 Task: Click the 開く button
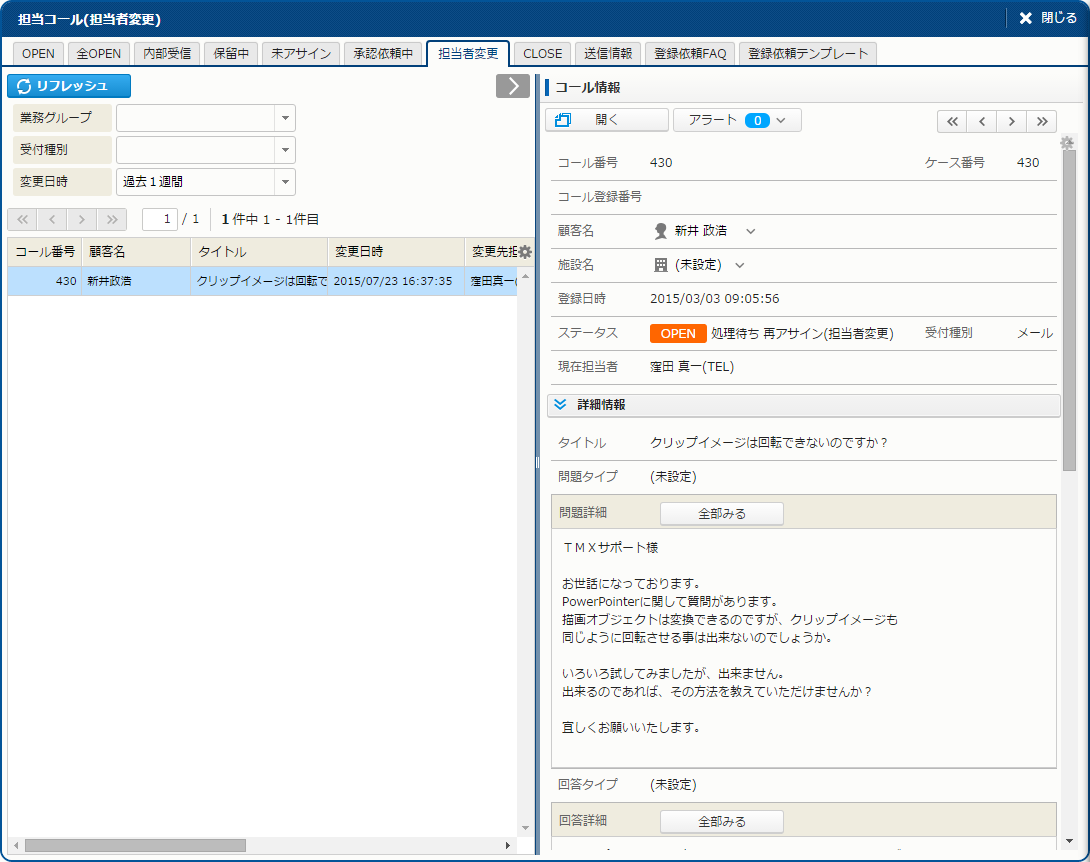pyautogui.click(x=606, y=120)
